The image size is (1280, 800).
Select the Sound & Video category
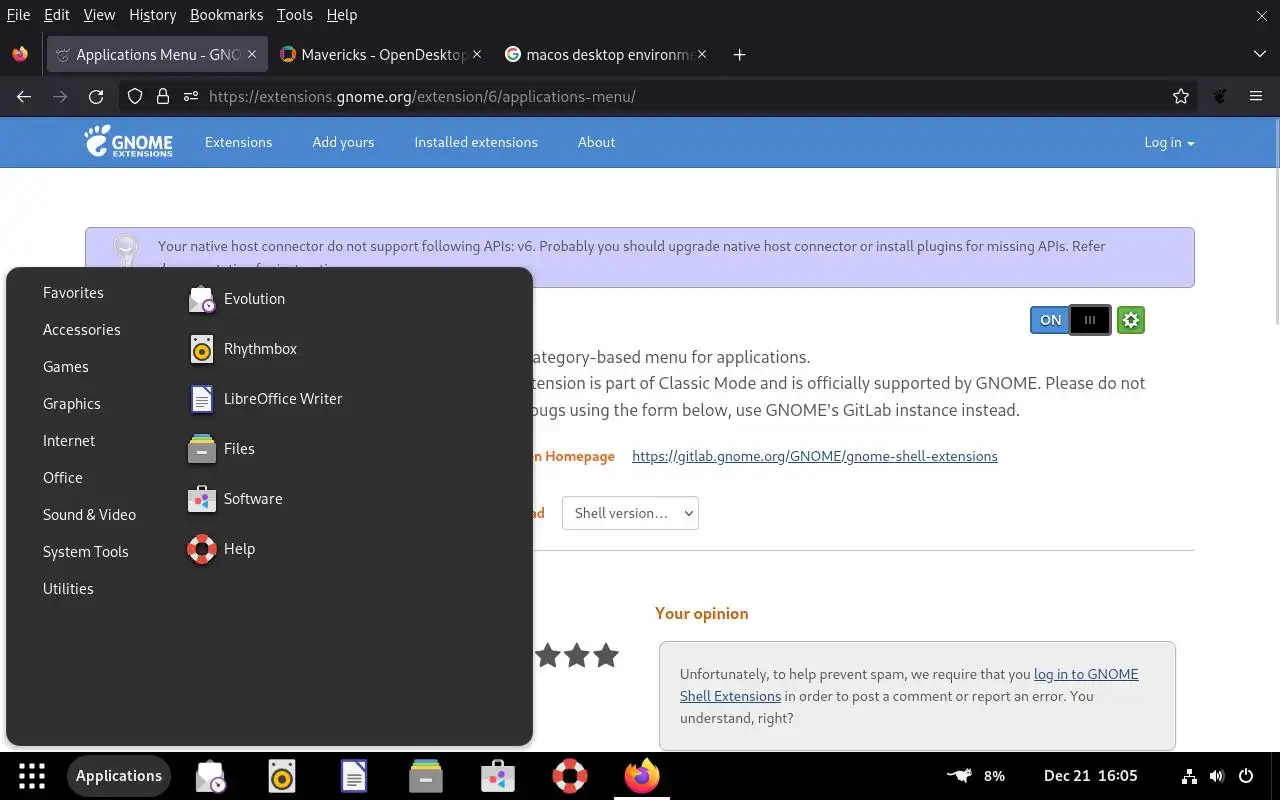[89, 515]
